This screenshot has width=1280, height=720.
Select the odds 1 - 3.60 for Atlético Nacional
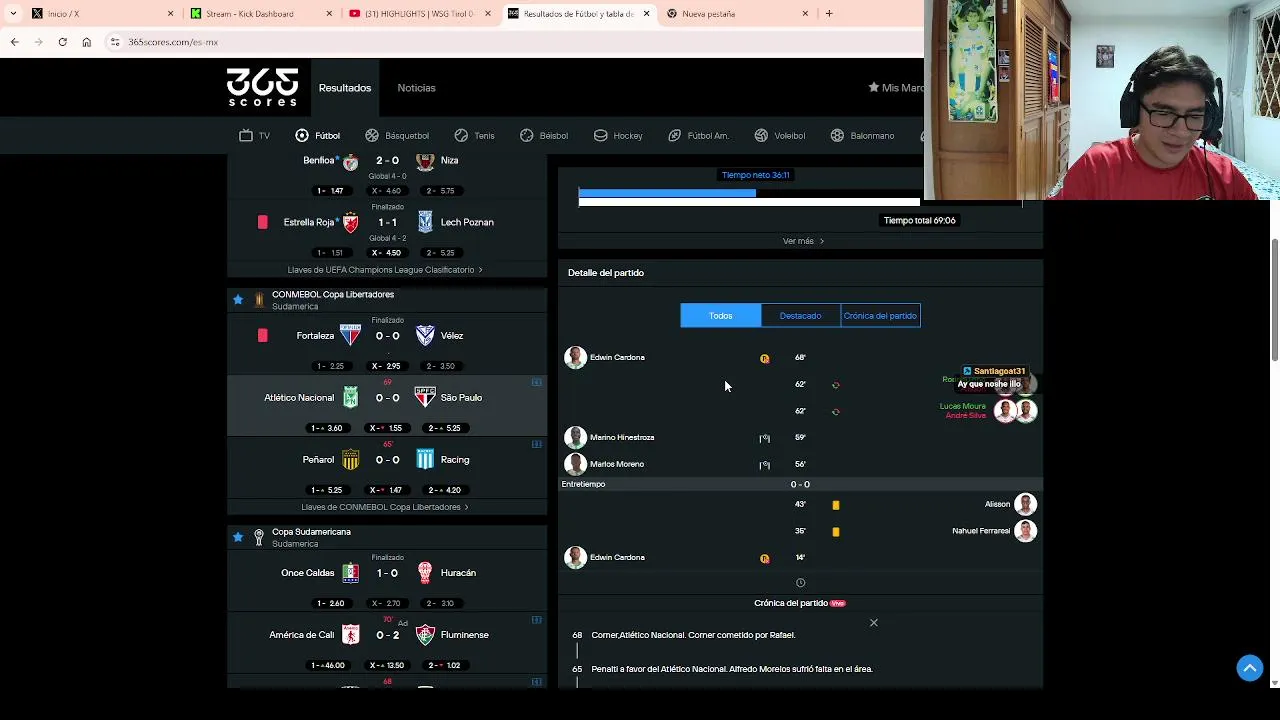pos(329,428)
